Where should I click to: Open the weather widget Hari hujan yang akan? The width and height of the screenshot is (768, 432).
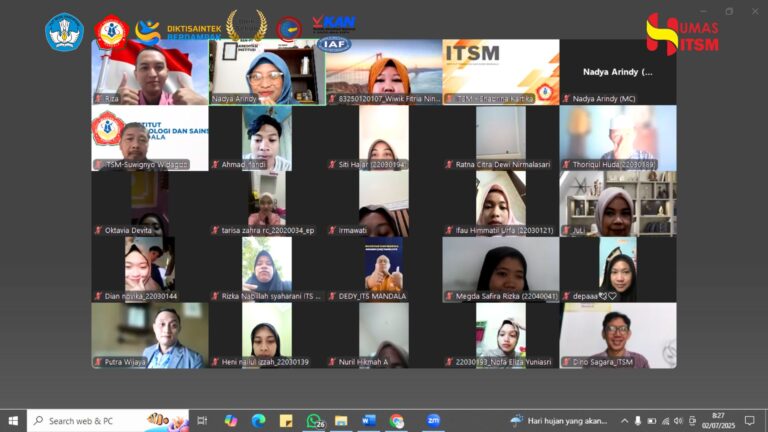[559, 421]
